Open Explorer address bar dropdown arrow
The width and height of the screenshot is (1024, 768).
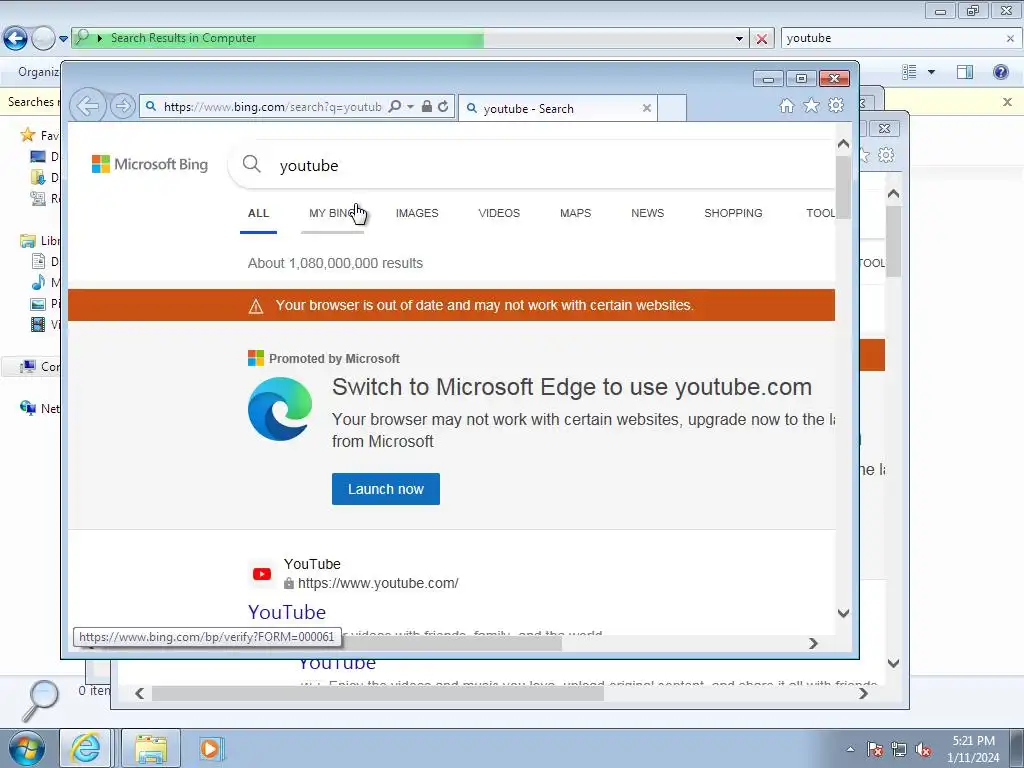[x=739, y=39]
